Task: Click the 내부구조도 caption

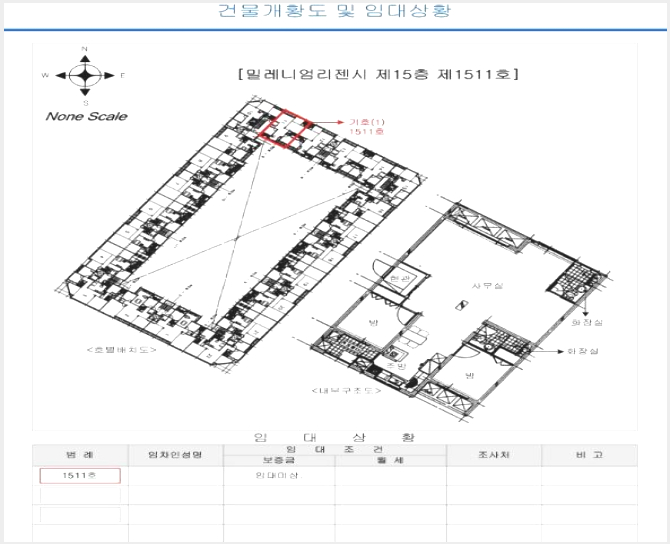Action: pos(346,390)
